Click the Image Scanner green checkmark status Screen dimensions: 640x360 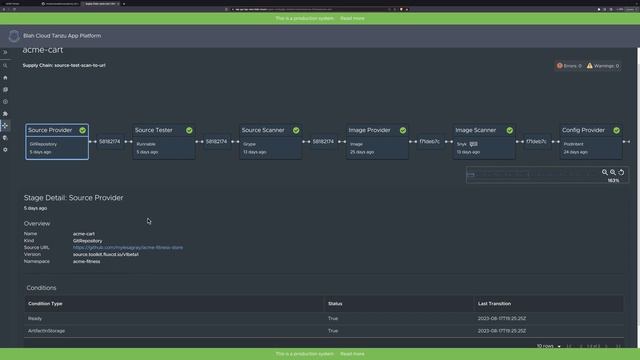tap(510, 130)
